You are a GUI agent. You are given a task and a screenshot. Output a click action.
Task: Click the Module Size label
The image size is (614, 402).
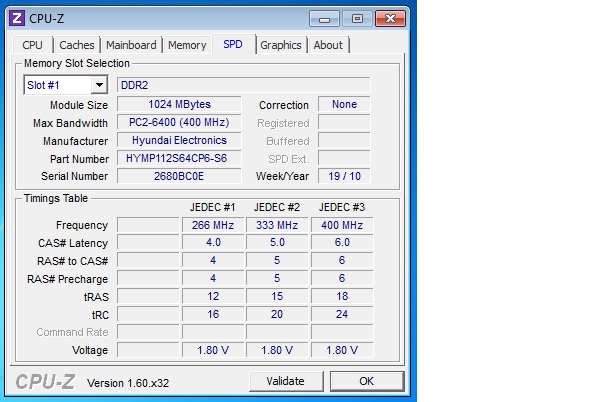(x=79, y=105)
